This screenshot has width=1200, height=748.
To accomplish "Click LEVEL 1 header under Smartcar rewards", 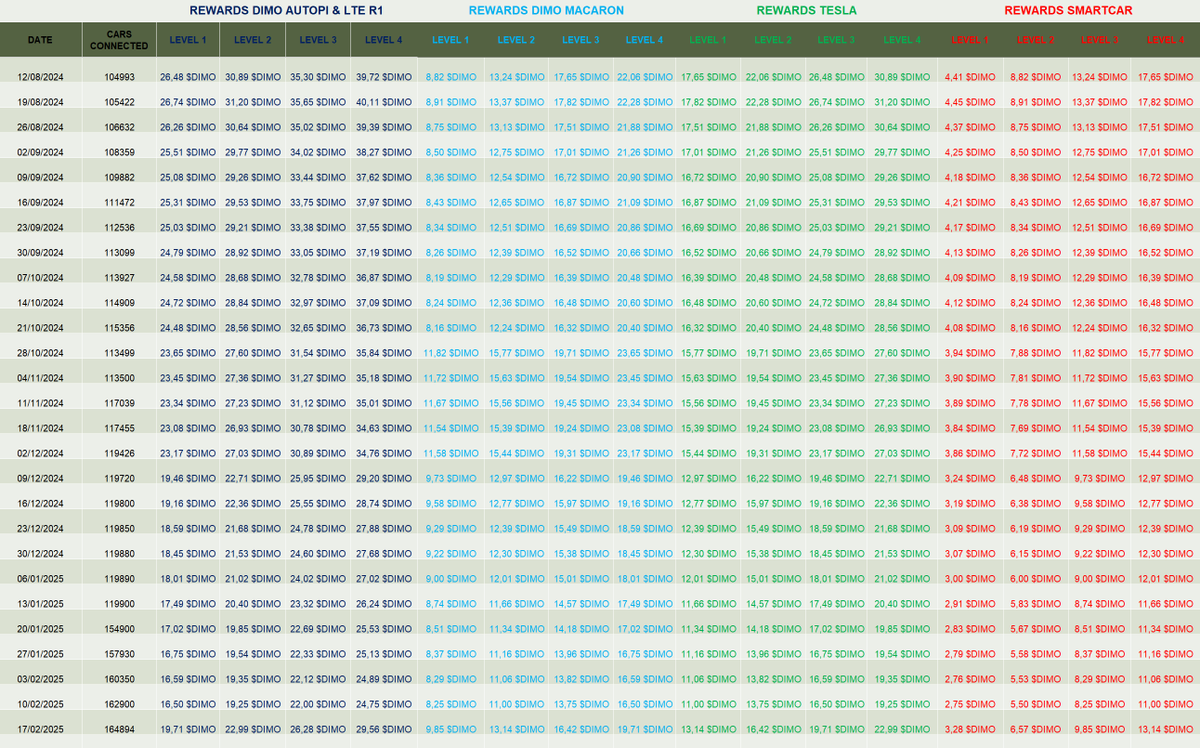I will (x=970, y=40).
